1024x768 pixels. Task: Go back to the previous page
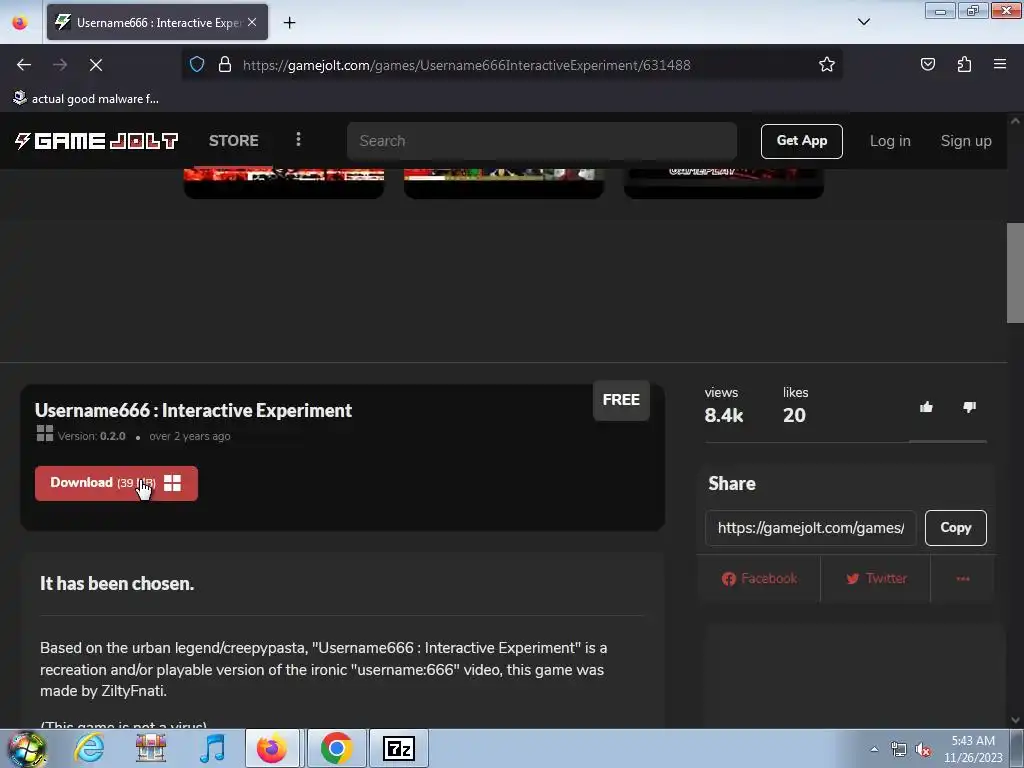coord(24,65)
